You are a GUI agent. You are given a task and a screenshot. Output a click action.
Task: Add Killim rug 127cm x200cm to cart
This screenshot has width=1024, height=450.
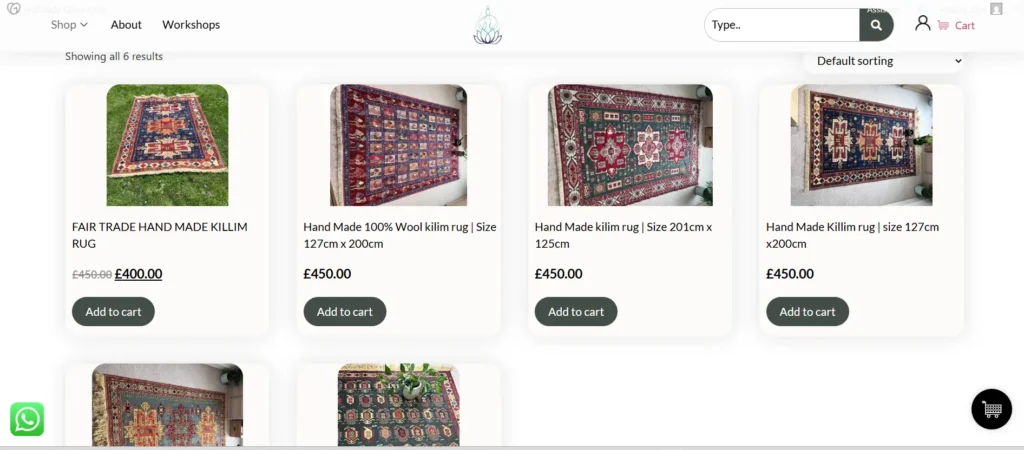pos(807,311)
